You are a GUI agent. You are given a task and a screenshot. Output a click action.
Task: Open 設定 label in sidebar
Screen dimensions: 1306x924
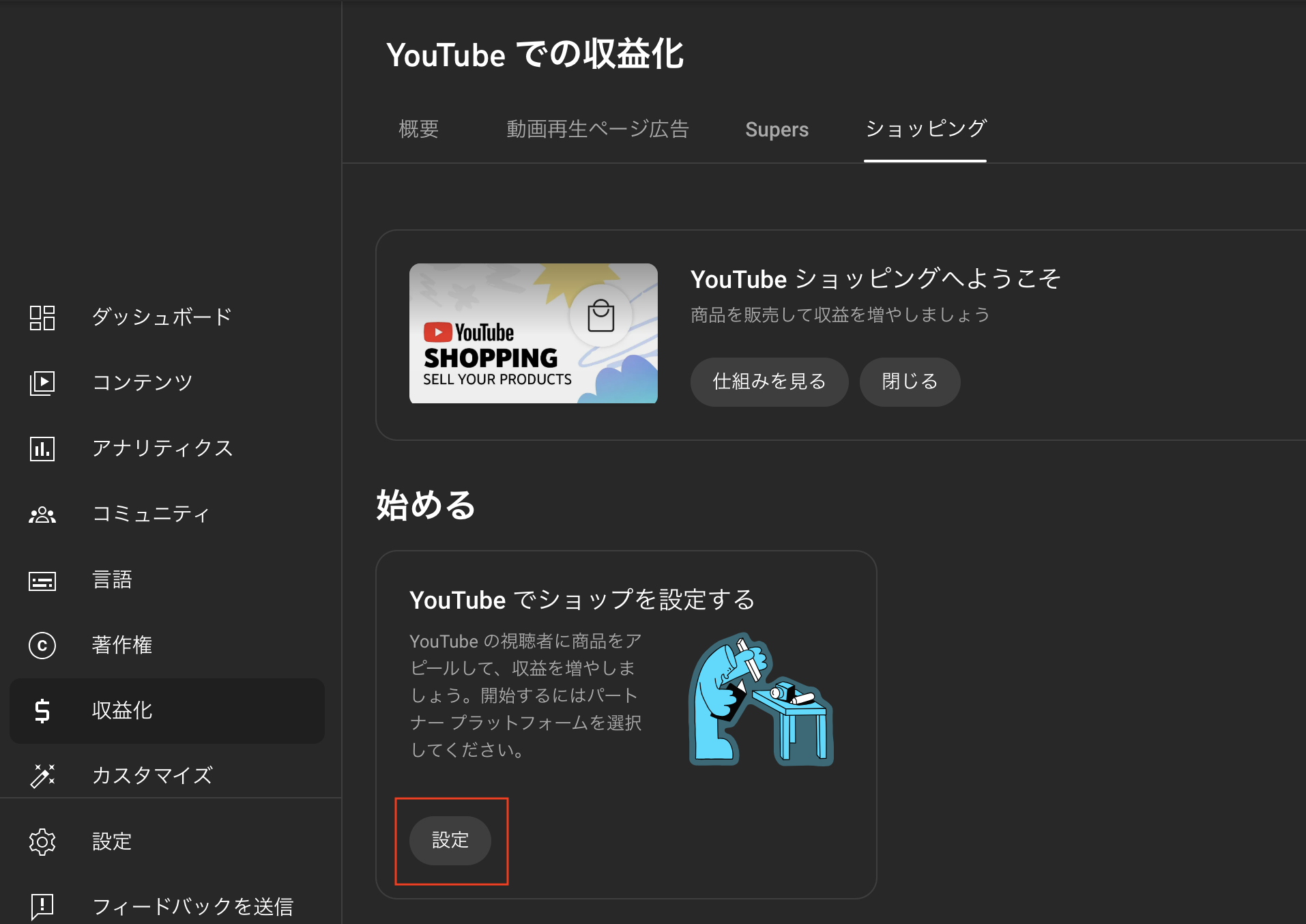[x=112, y=841]
